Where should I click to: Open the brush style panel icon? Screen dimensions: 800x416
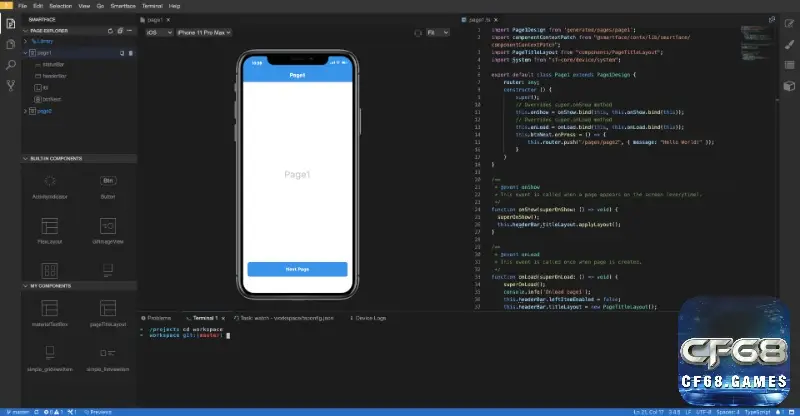click(789, 44)
